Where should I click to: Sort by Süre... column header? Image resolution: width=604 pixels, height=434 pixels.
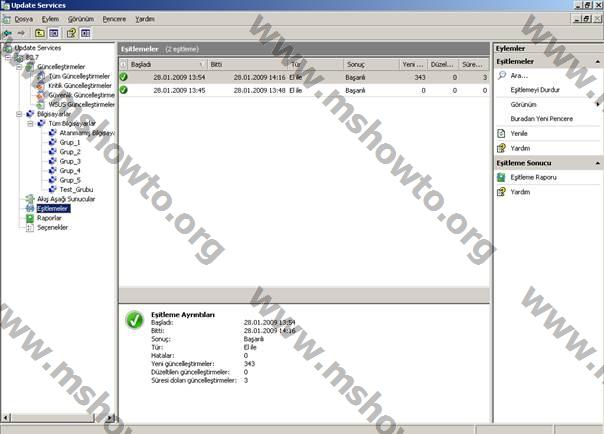pyautogui.click(x=474, y=64)
